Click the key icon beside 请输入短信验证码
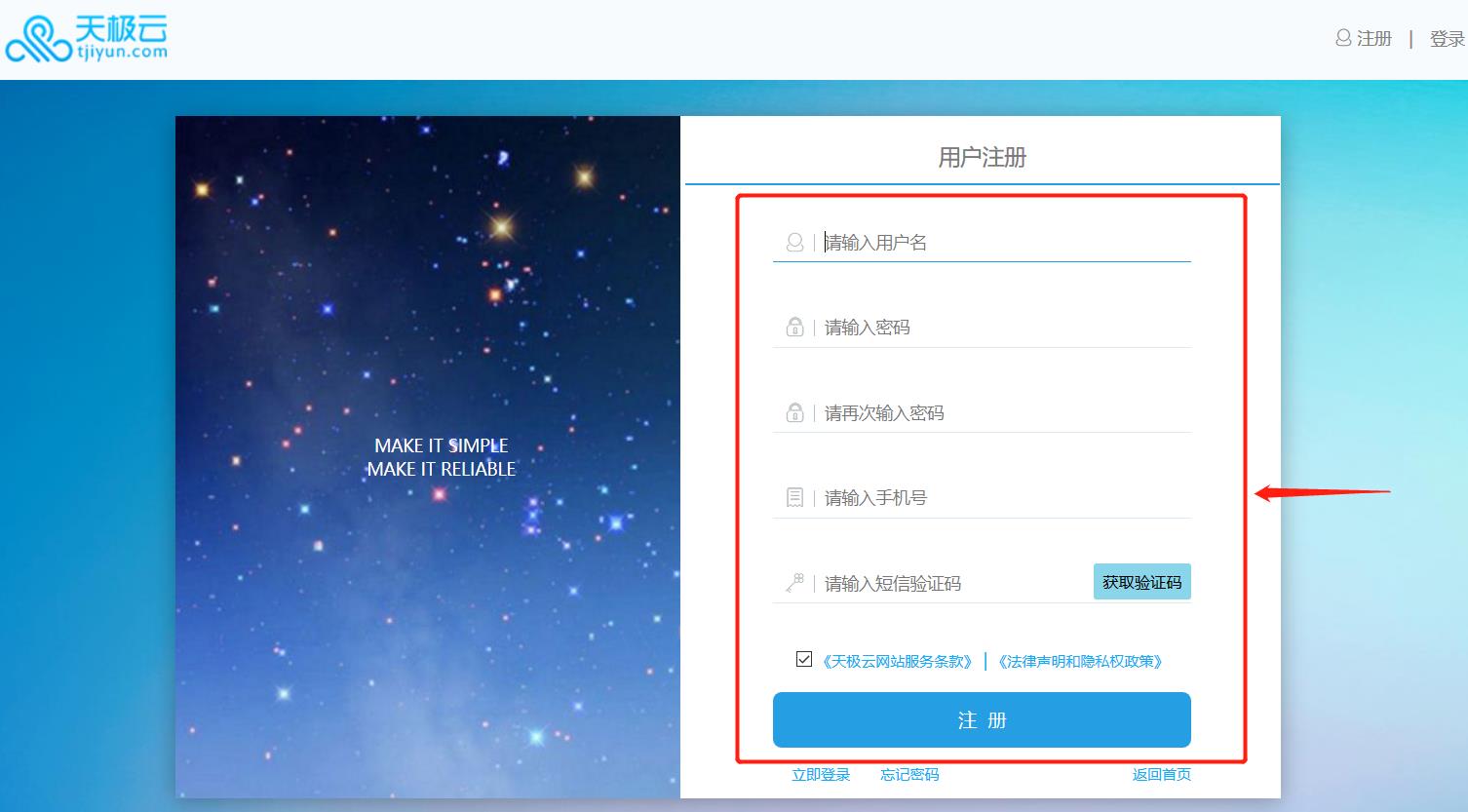The width and height of the screenshot is (1468, 812). (794, 583)
